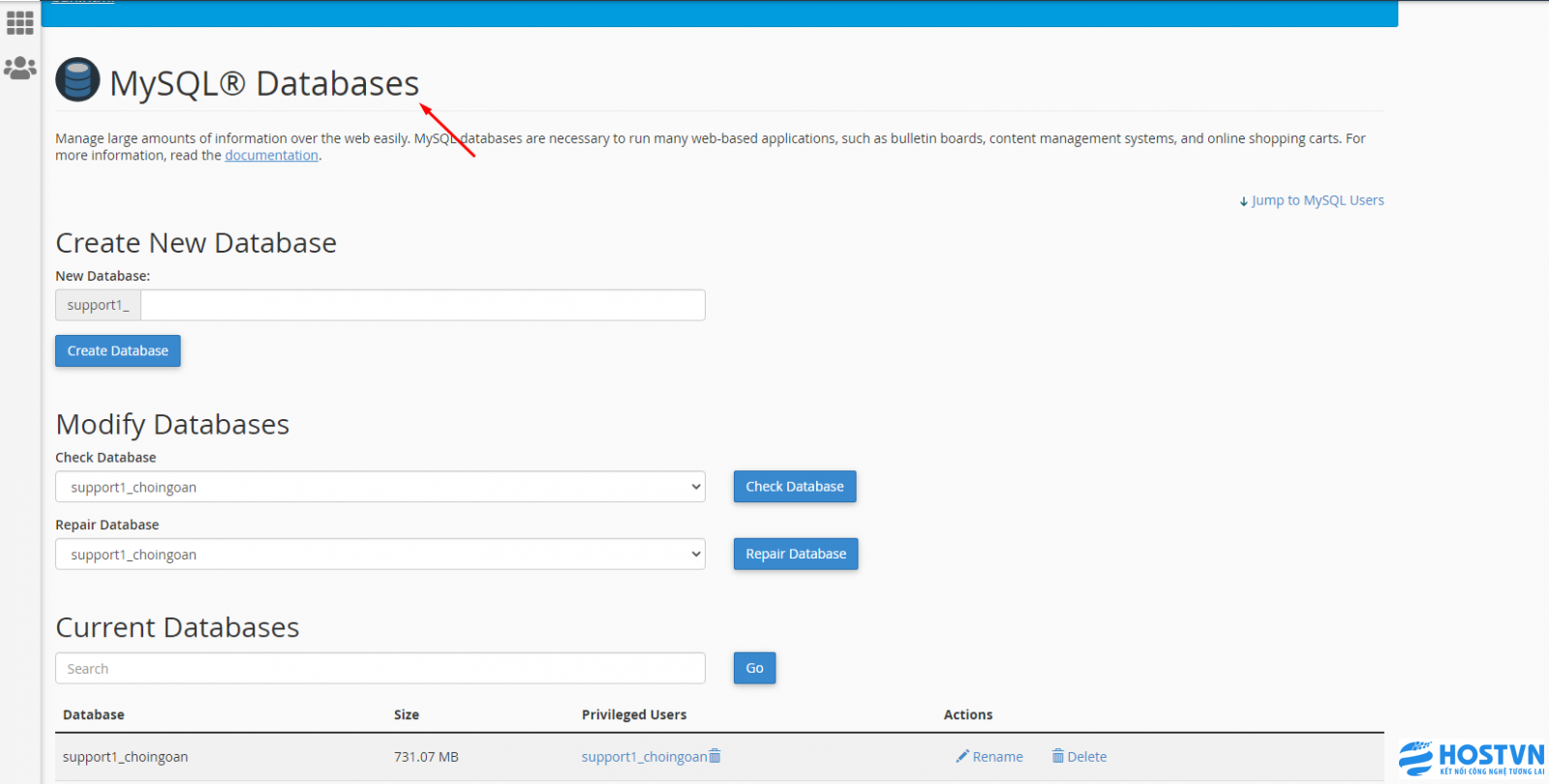Click the Rename pencil icon
The width and height of the screenshot is (1549, 784).
tap(962, 756)
